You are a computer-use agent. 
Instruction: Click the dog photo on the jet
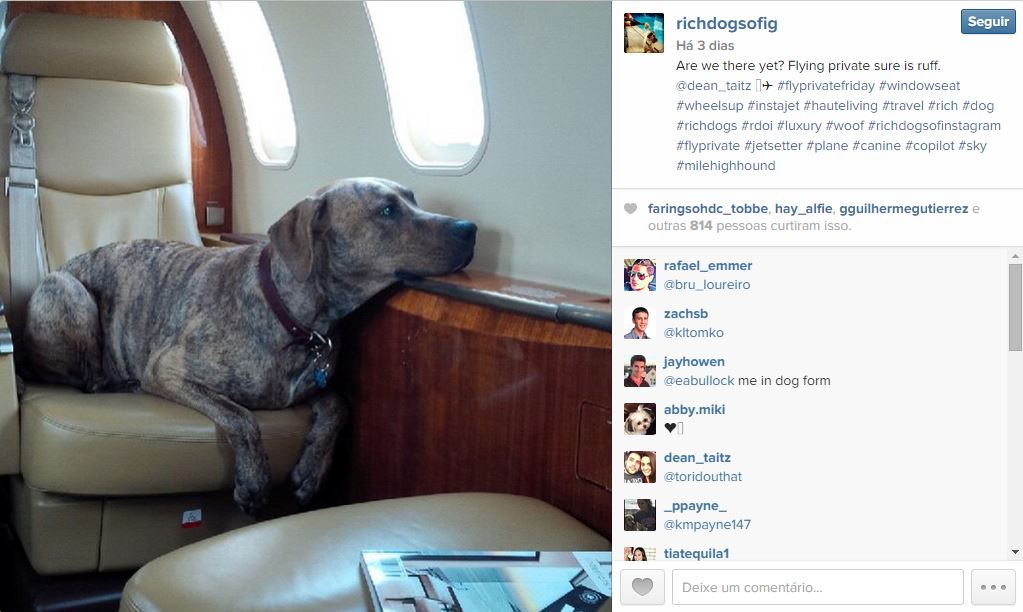(305, 306)
